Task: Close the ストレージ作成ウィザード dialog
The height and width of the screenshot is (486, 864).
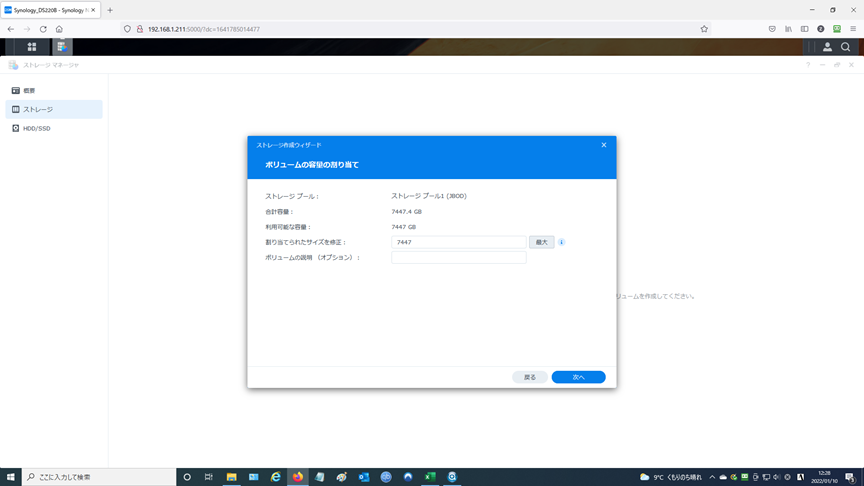Action: [x=604, y=145]
